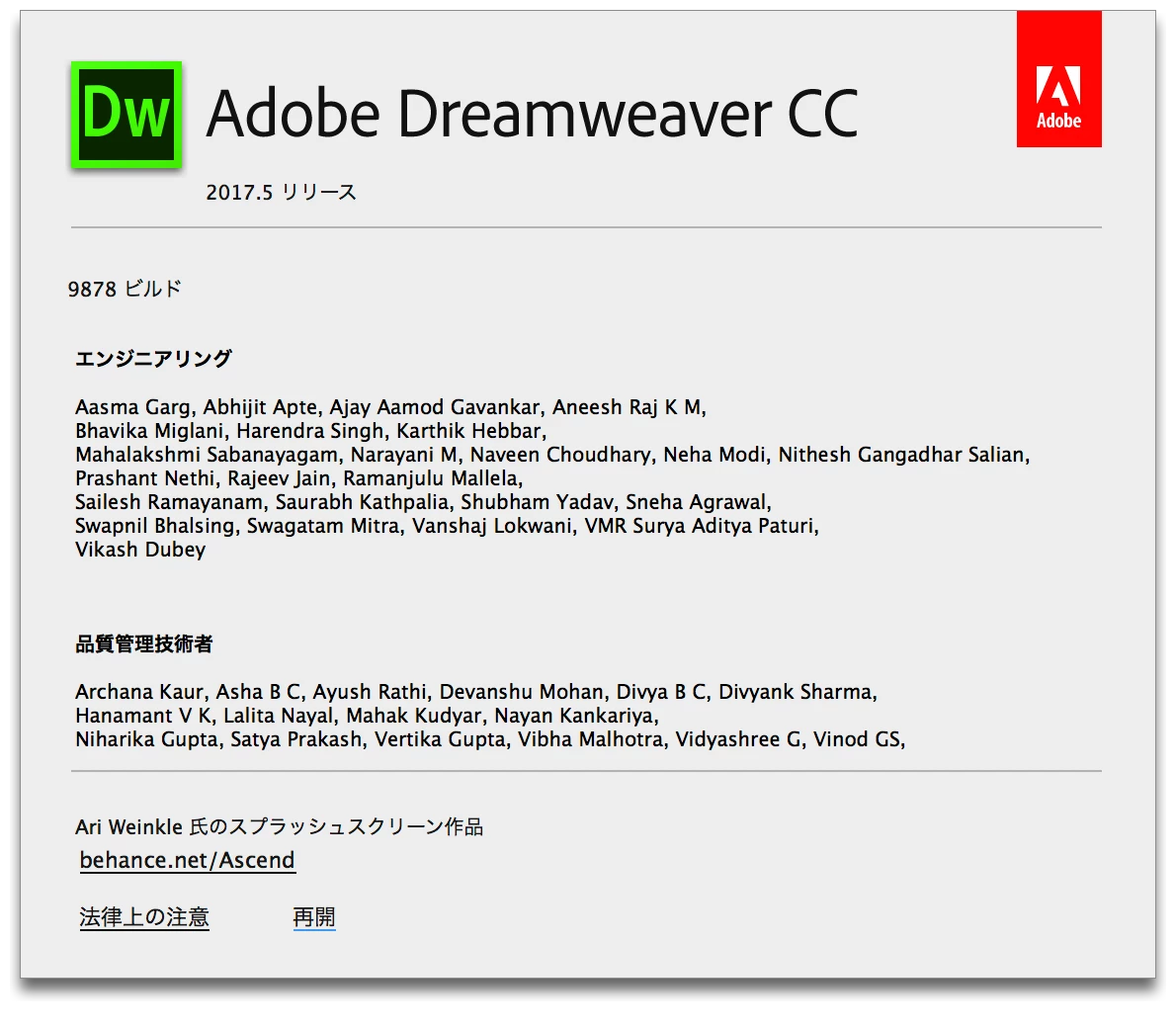Click the green Dw Dreamweaver logo icon
Screen dimensions: 1176x1028
pos(126,114)
